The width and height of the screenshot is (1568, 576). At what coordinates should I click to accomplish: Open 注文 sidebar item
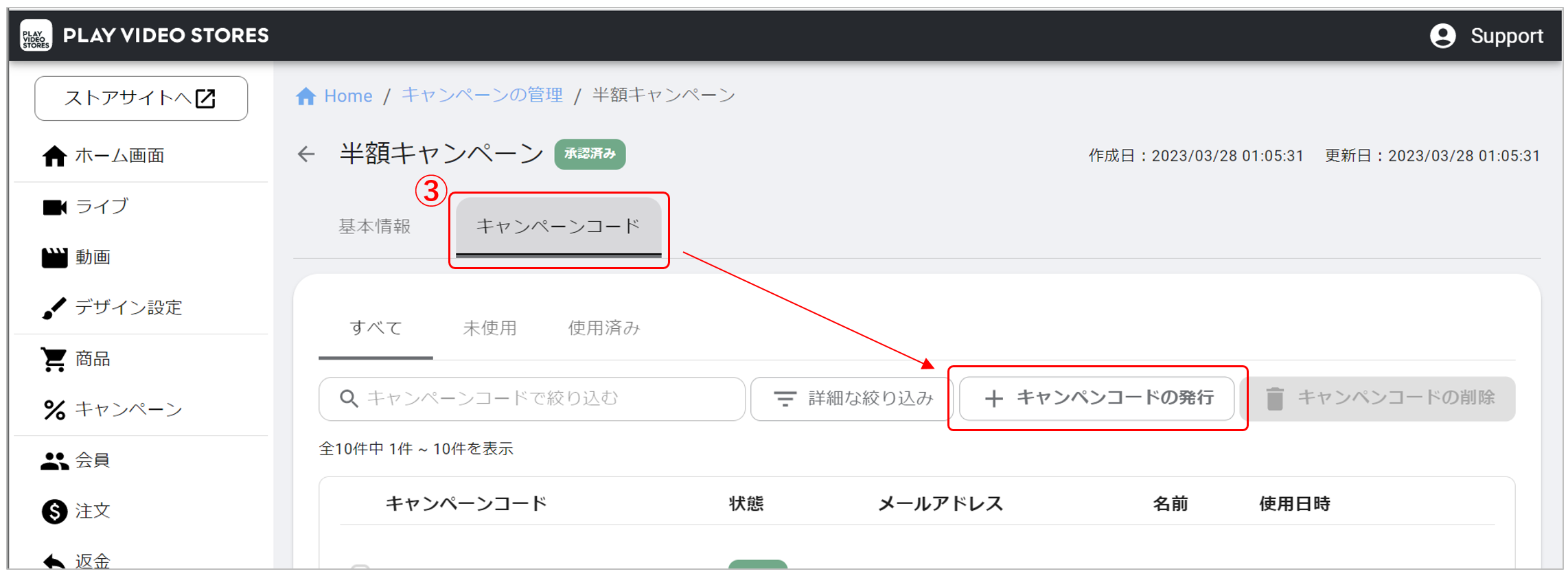tap(93, 511)
